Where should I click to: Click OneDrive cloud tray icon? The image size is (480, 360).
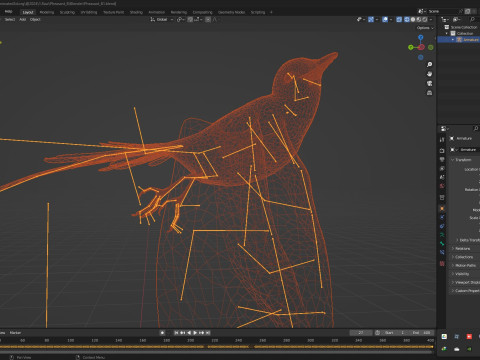457,349
